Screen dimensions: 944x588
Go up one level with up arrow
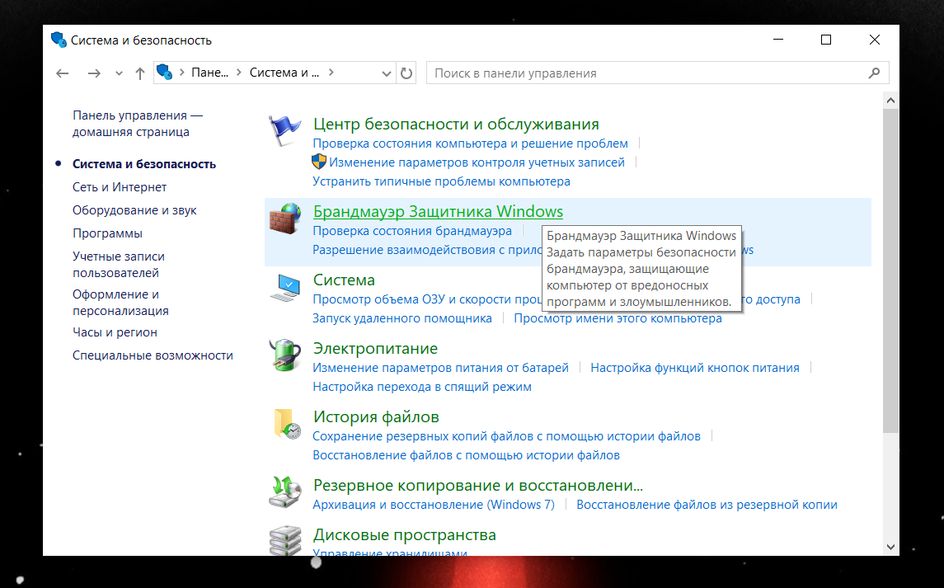(140, 73)
